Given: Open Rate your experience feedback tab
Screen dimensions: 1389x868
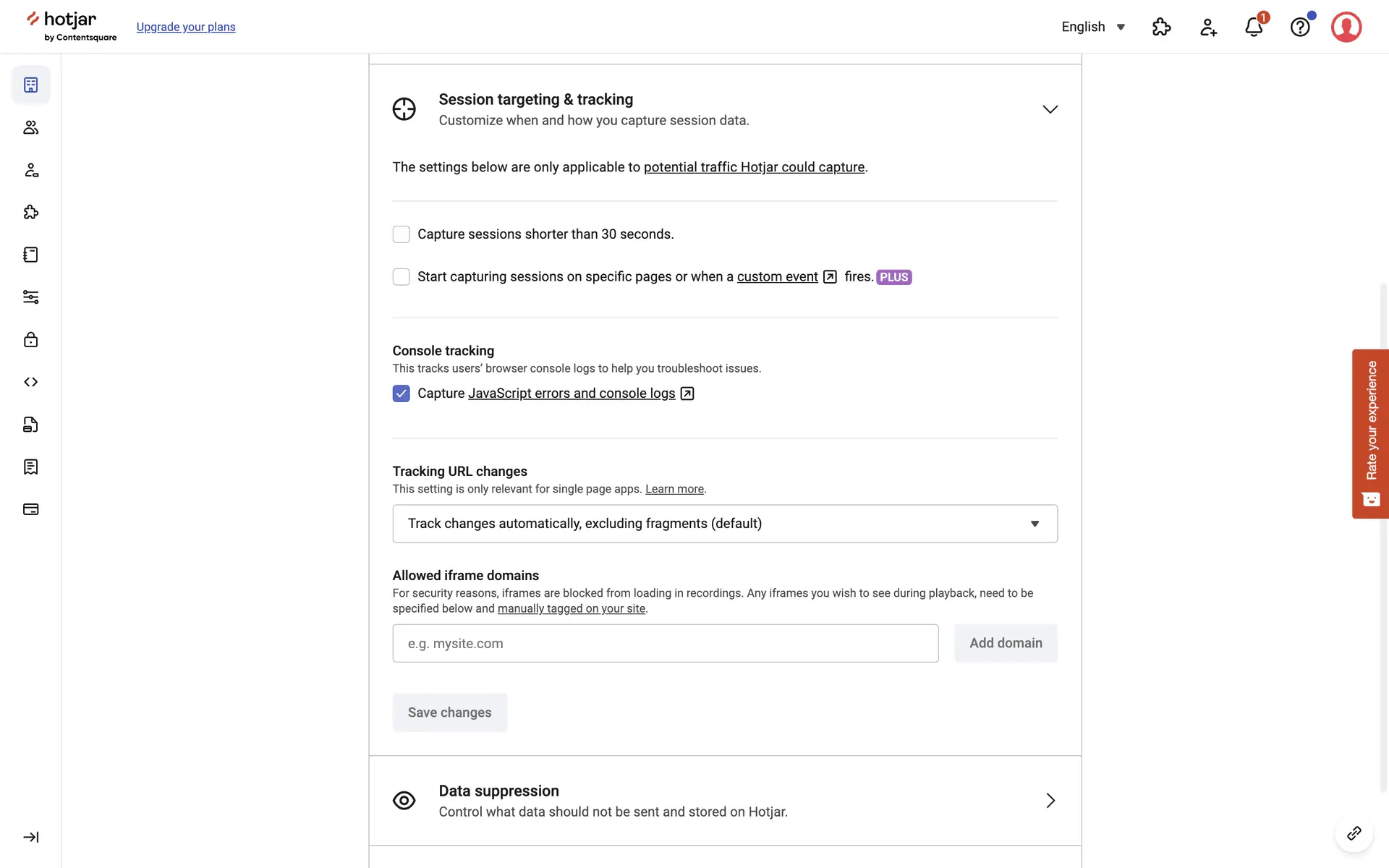Looking at the screenshot, I should pos(1370,433).
